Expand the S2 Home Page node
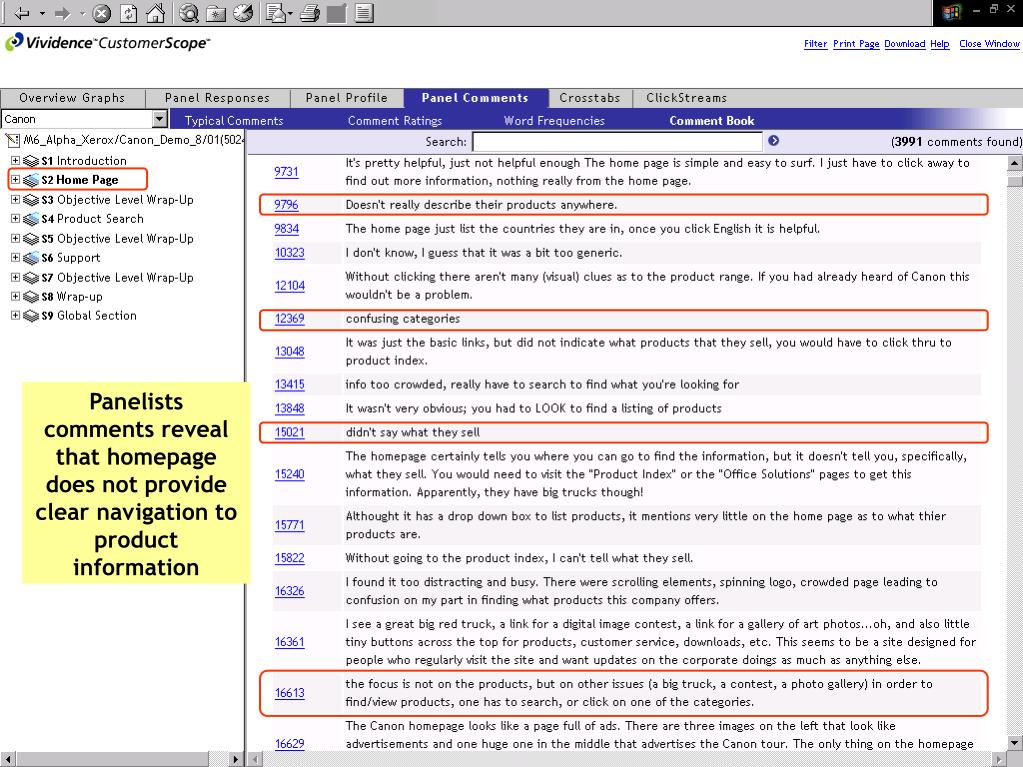 coord(15,179)
